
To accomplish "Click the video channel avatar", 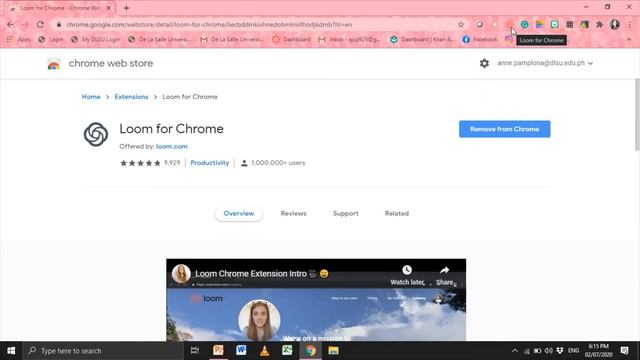I will click(181, 273).
